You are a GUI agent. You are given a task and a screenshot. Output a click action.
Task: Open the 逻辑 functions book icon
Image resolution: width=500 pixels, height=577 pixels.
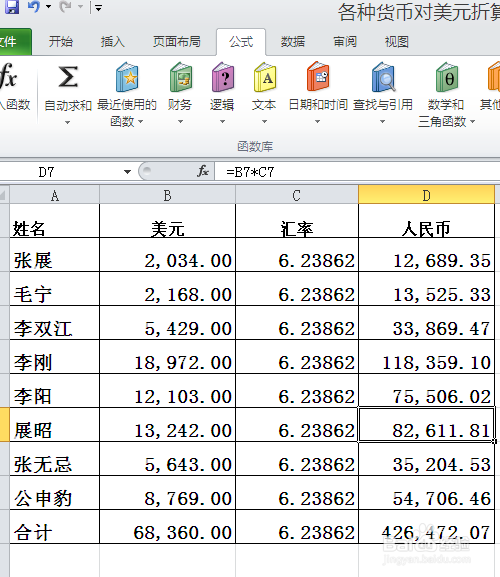tap(223, 77)
